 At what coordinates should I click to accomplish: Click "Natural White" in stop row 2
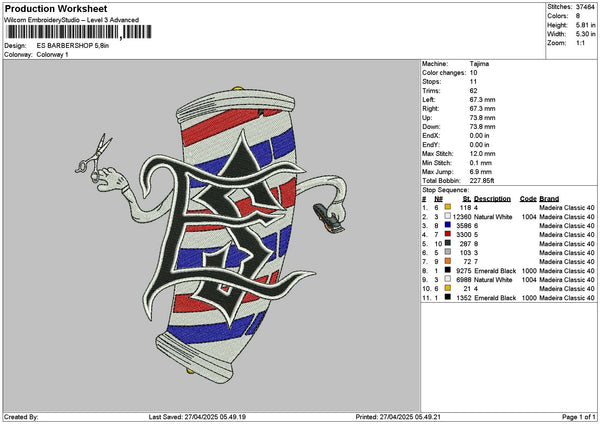493,217
